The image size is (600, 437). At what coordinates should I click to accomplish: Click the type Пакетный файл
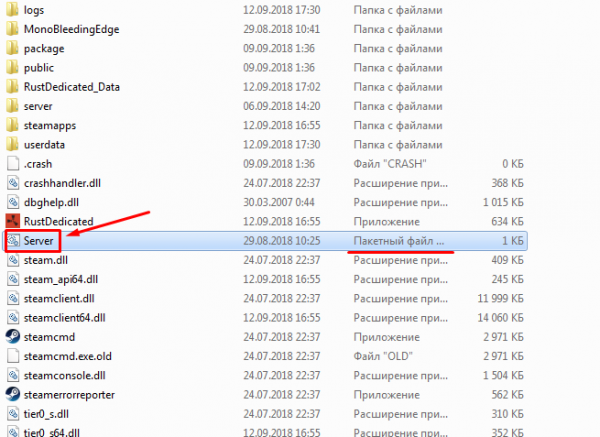pyautogui.click(x=399, y=241)
